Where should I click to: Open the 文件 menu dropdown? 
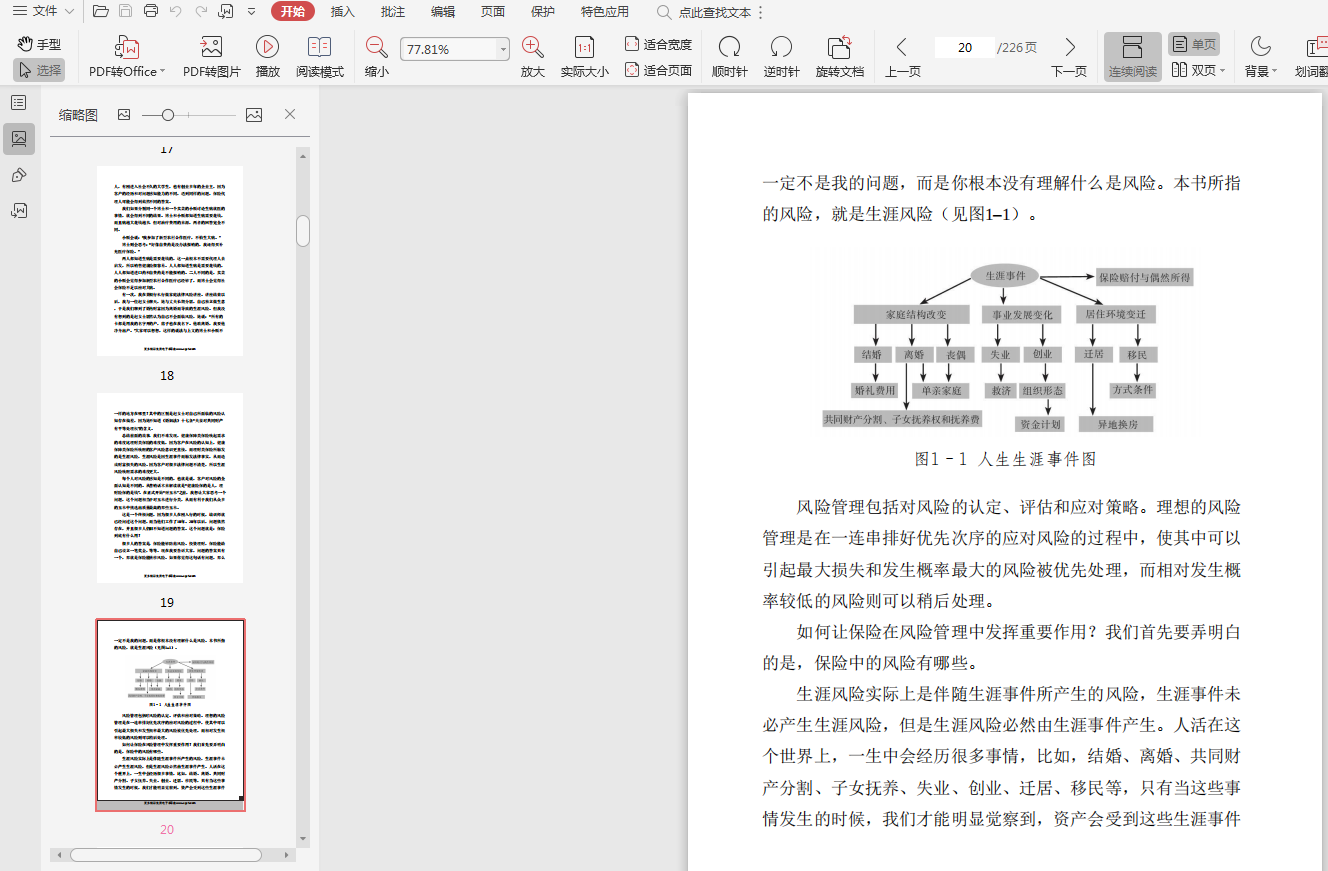[x=45, y=11]
